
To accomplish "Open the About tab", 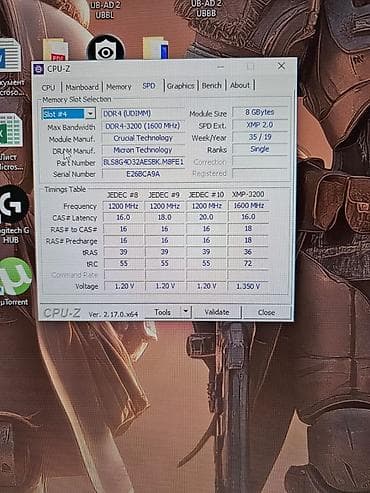I will pos(240,85).
